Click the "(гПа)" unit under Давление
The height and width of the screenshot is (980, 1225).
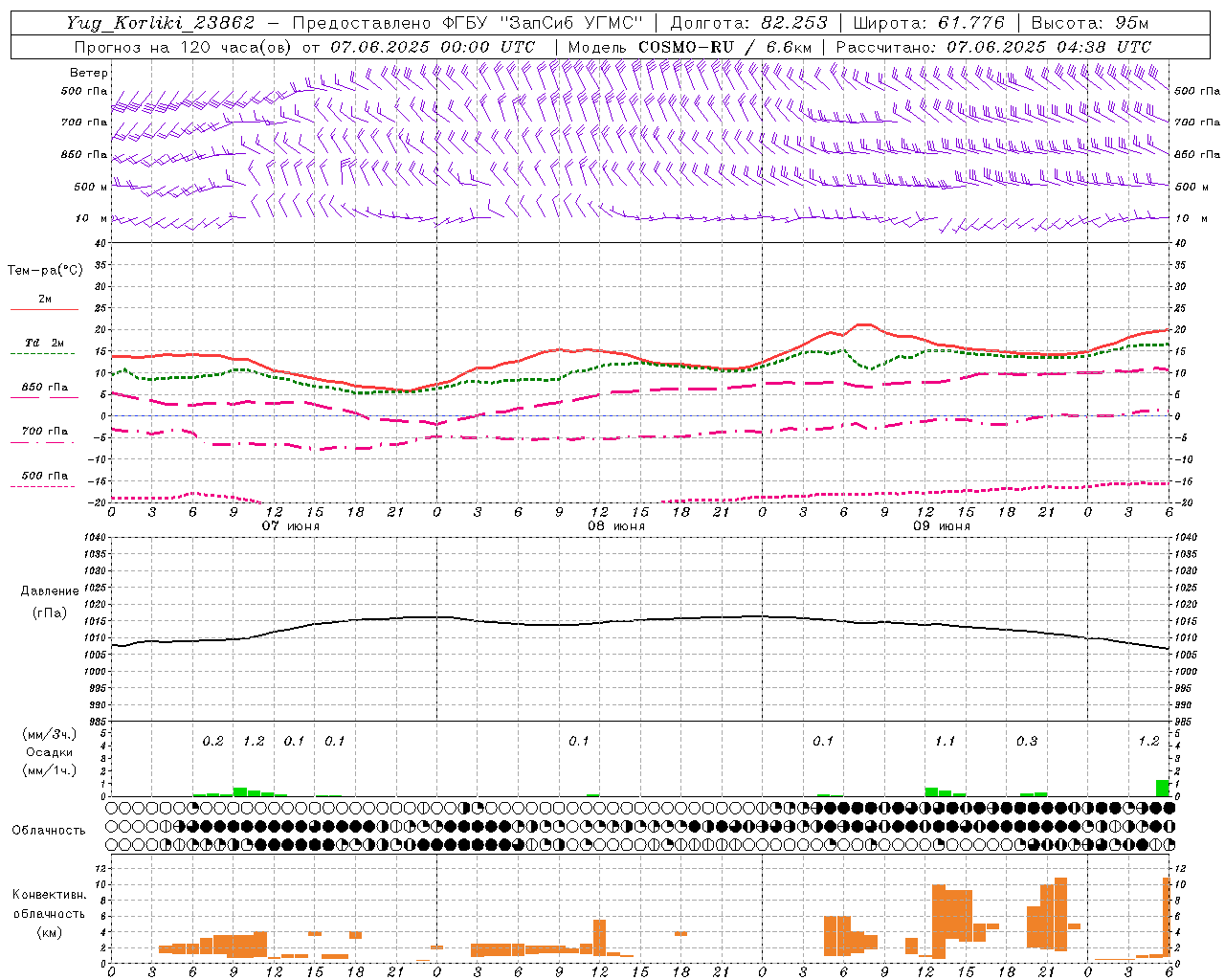pos(49,612)
